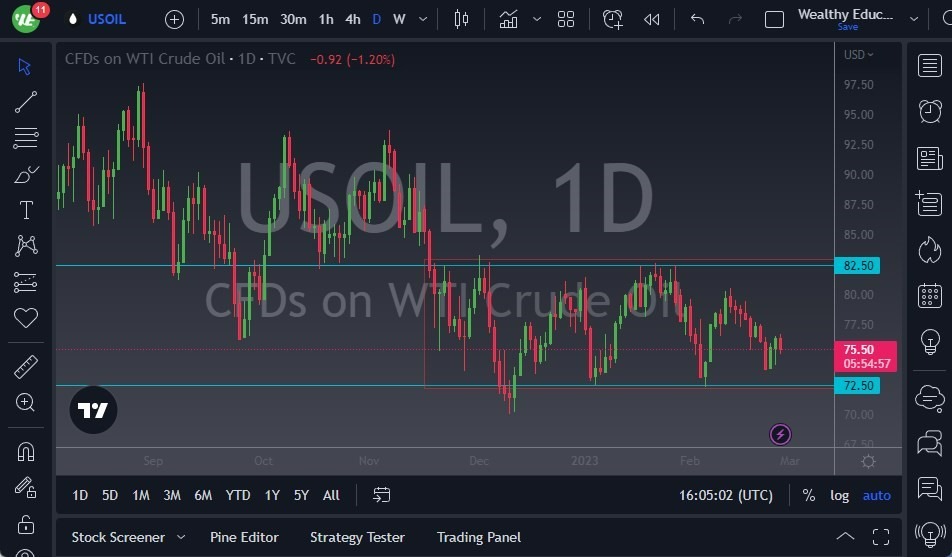Screen dimensions: 952x557
Task: Open the Fibonacci retracement tools
Action: pos(26,138)
